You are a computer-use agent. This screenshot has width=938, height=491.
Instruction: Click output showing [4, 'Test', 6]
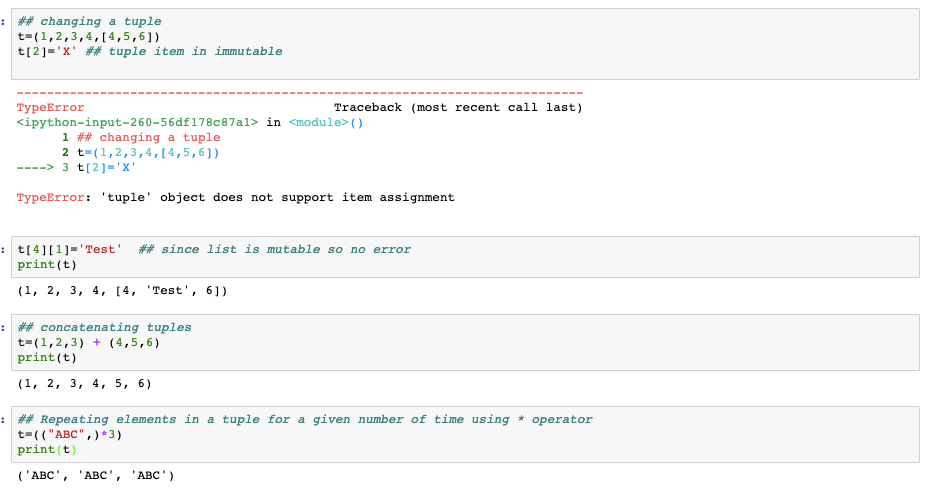[172, 291]
